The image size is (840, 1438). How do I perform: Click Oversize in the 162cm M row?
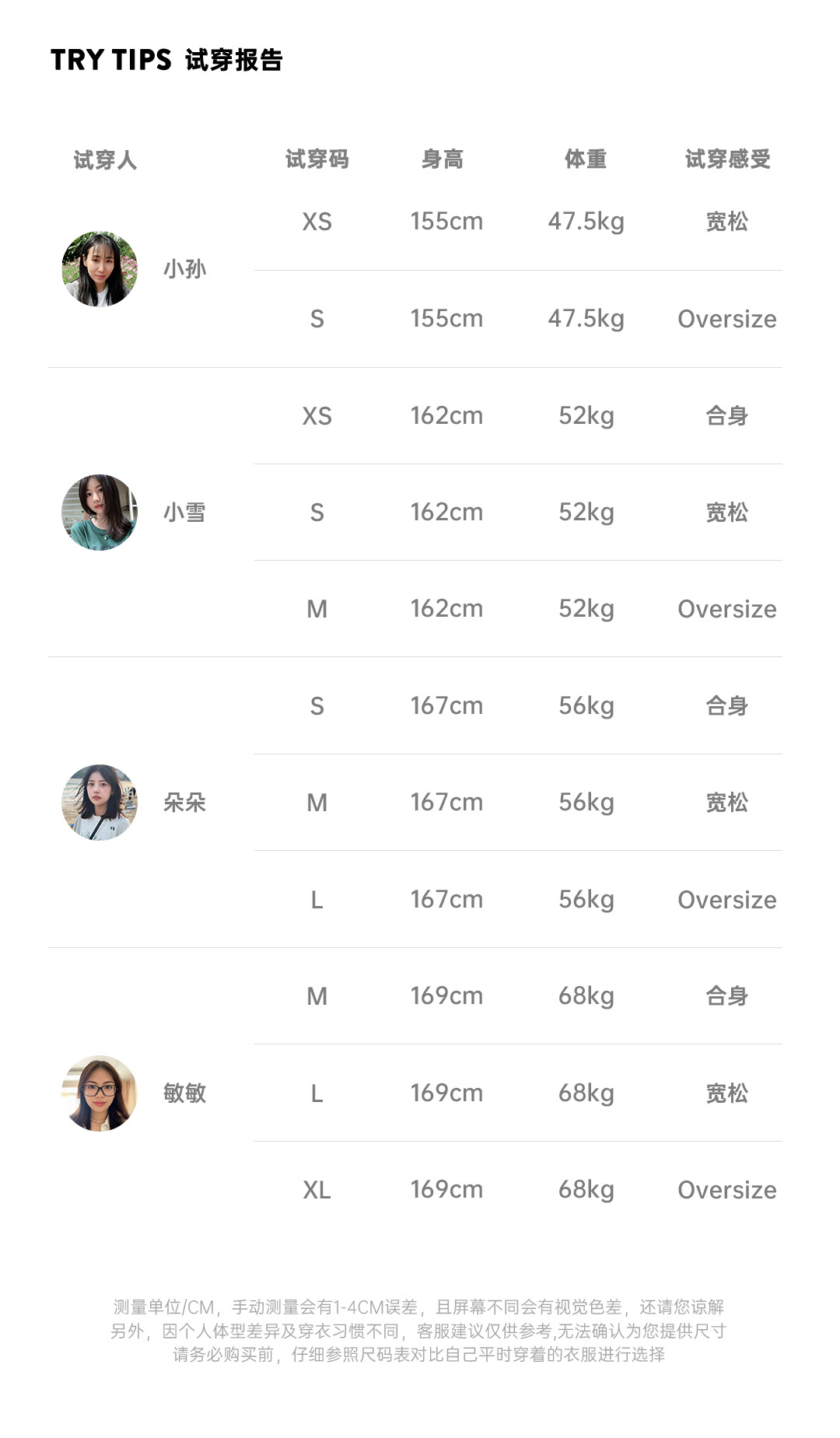(x=726, y=609)
